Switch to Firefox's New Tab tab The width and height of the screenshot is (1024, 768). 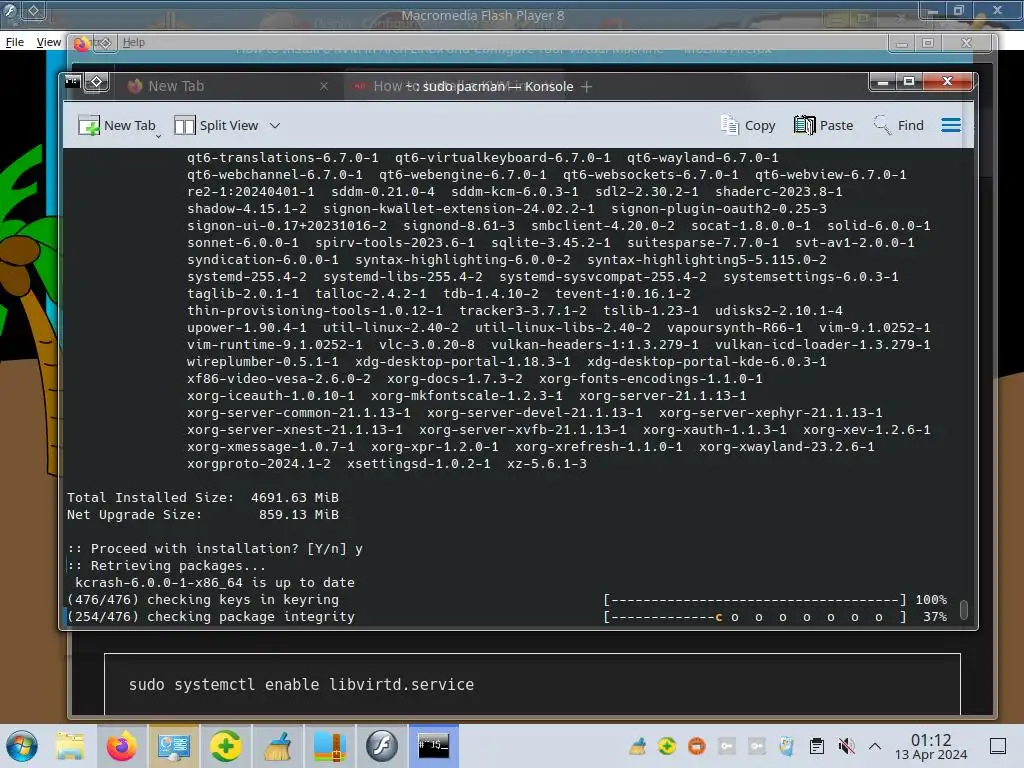coord(176,86)
